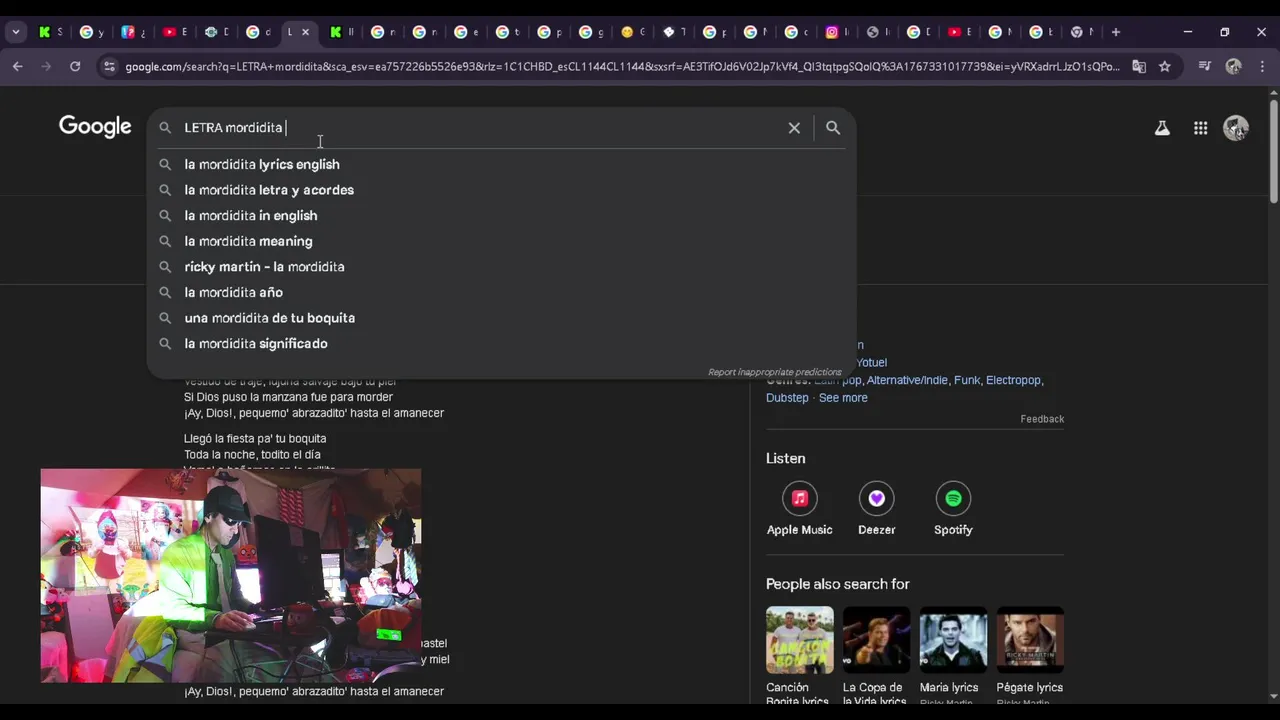Click the Listen heading
This screenshot has width=1280, height=720.
click(x=785, y=458)
